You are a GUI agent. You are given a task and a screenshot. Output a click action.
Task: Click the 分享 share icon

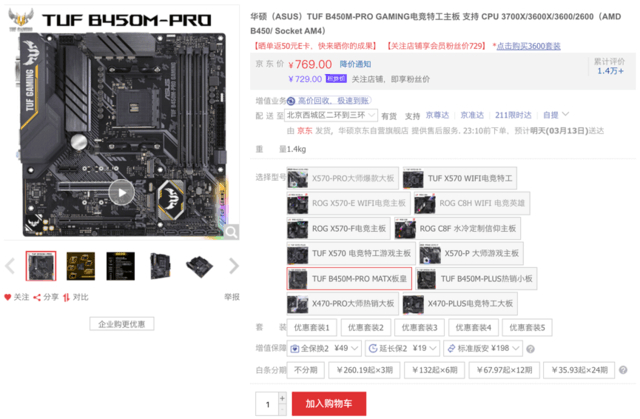pos(37,297)
